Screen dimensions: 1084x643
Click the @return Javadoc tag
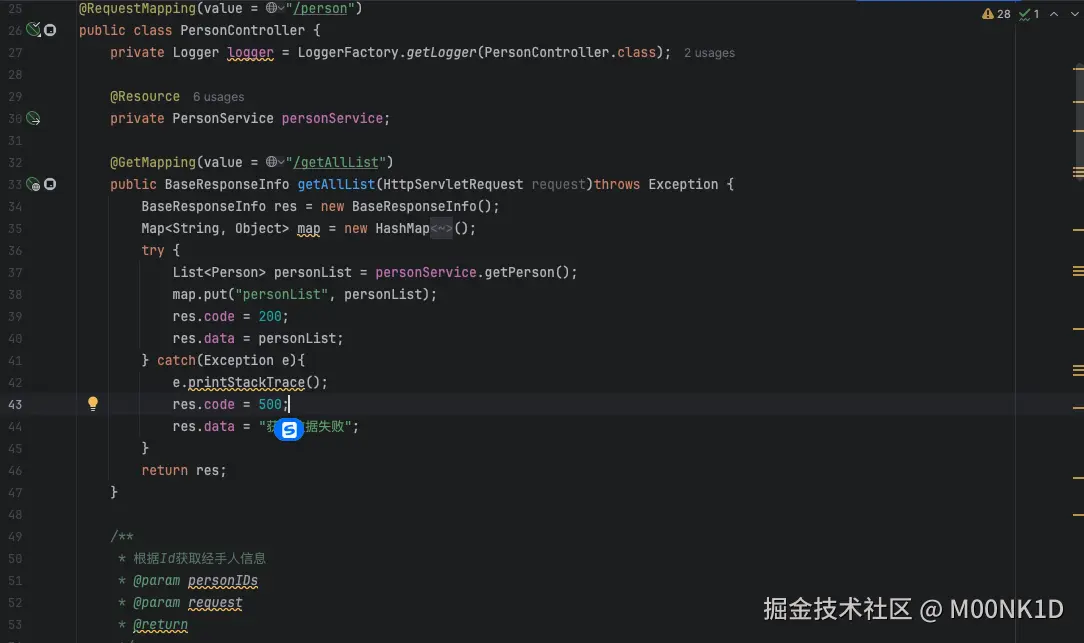pyautogui.click(x=159, y=624)
